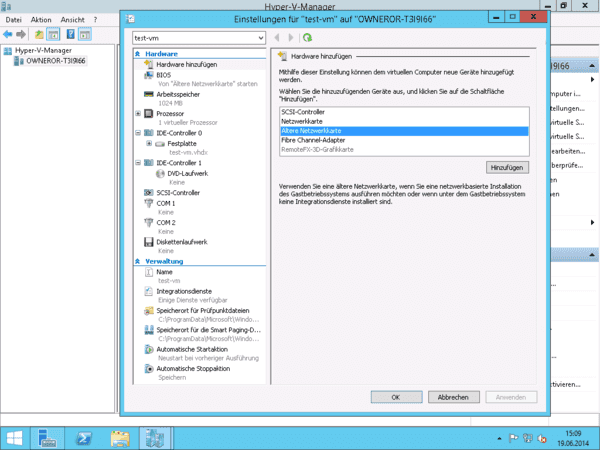Open the ? help menu

tap(95, 20)
